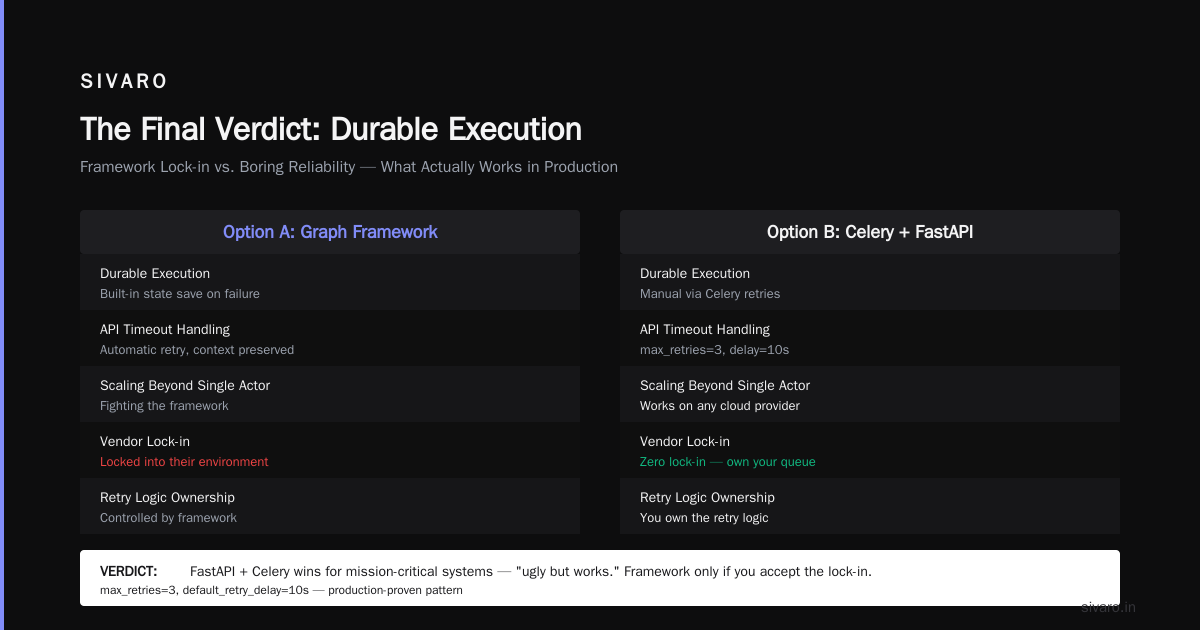1200x630 pixels.
Task: Click 'max_retries=3, delay=10s' in Option B
Action: click(714, 350)
